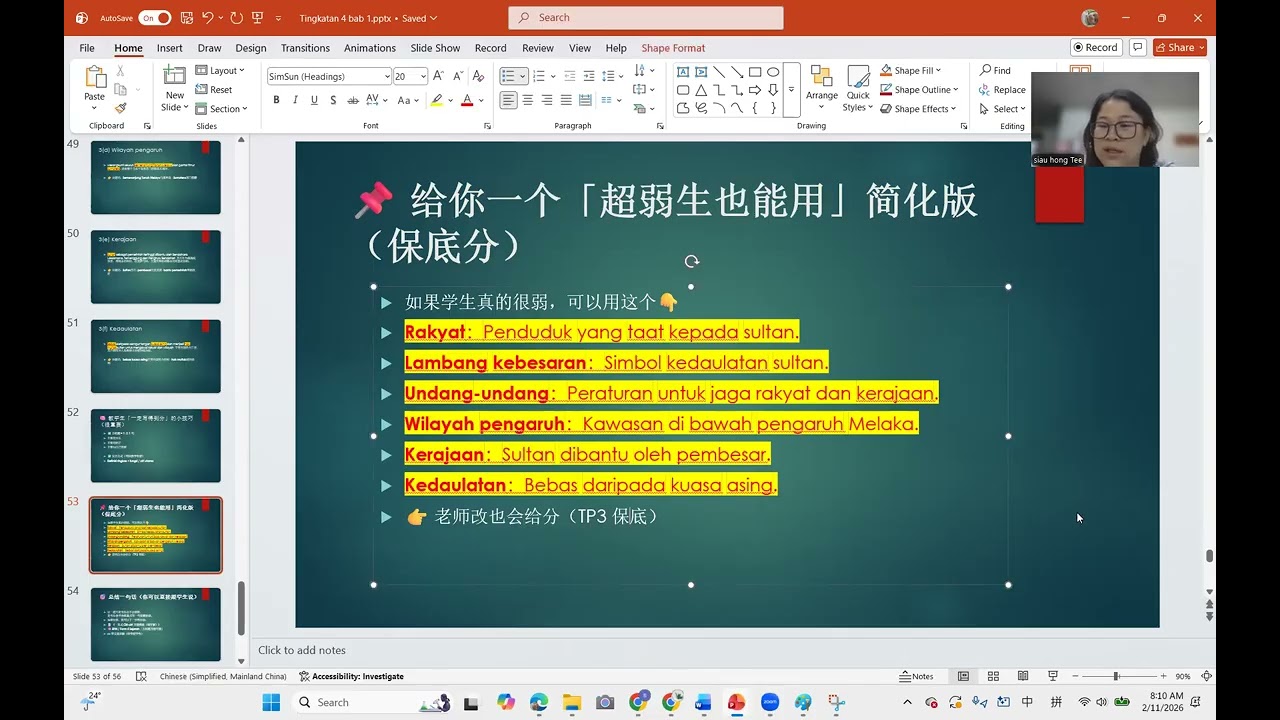1280x720 pixels.
Task: Click the Notes button in status bar
Action: tap(917, 676)
